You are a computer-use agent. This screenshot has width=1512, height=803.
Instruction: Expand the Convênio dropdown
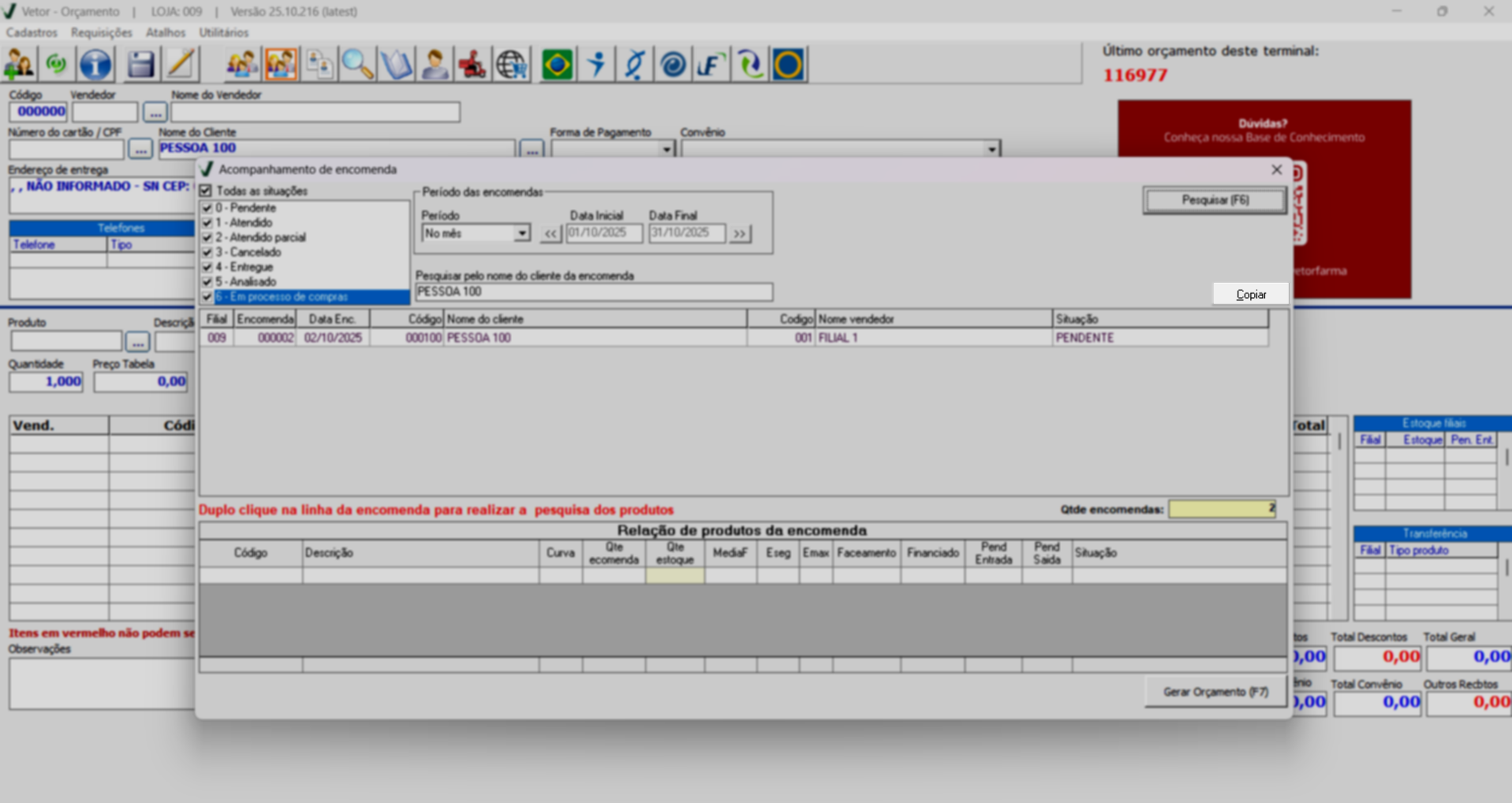pos(991,149)
